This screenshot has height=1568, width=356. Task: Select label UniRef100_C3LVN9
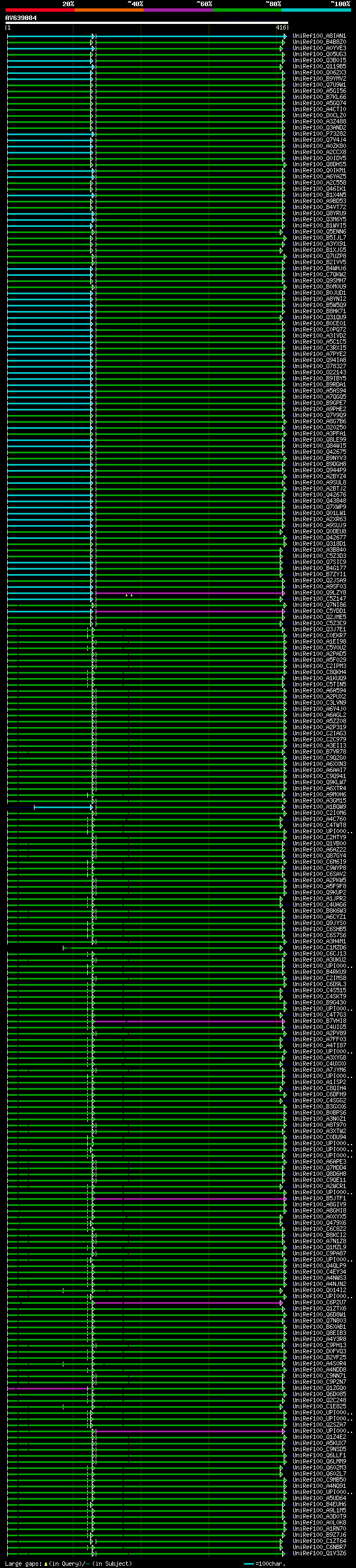click(x=319, y=703)
